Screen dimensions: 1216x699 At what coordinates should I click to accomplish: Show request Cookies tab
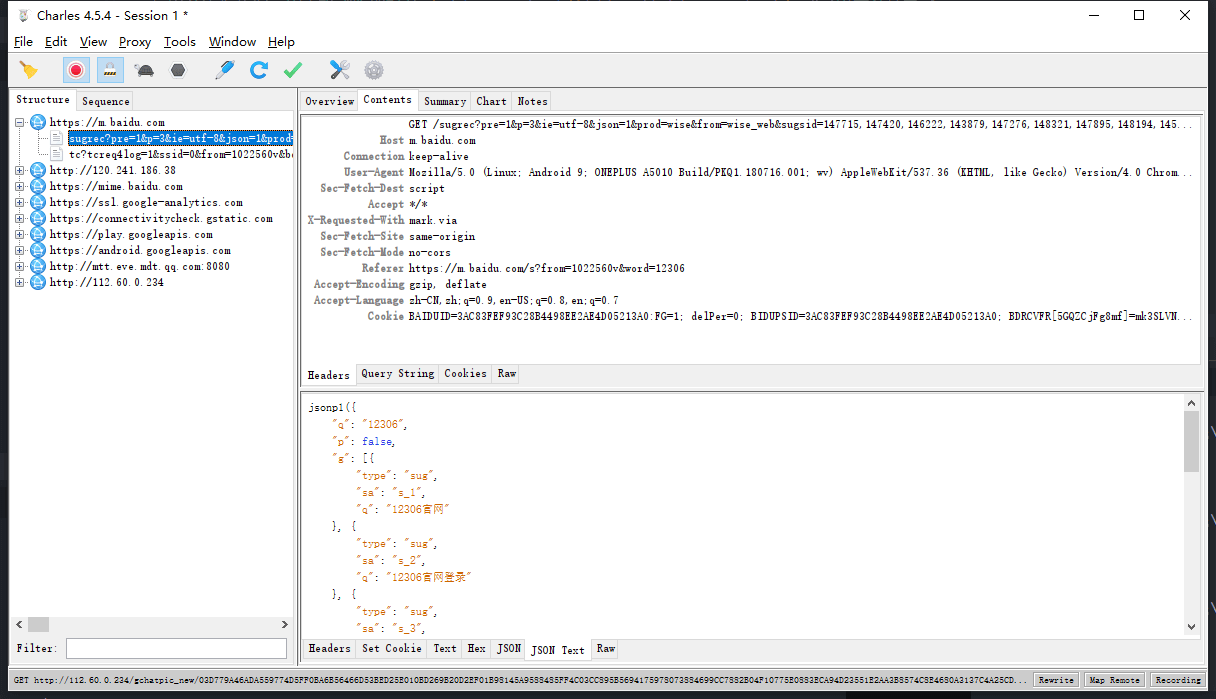click(x=466, y=374)
